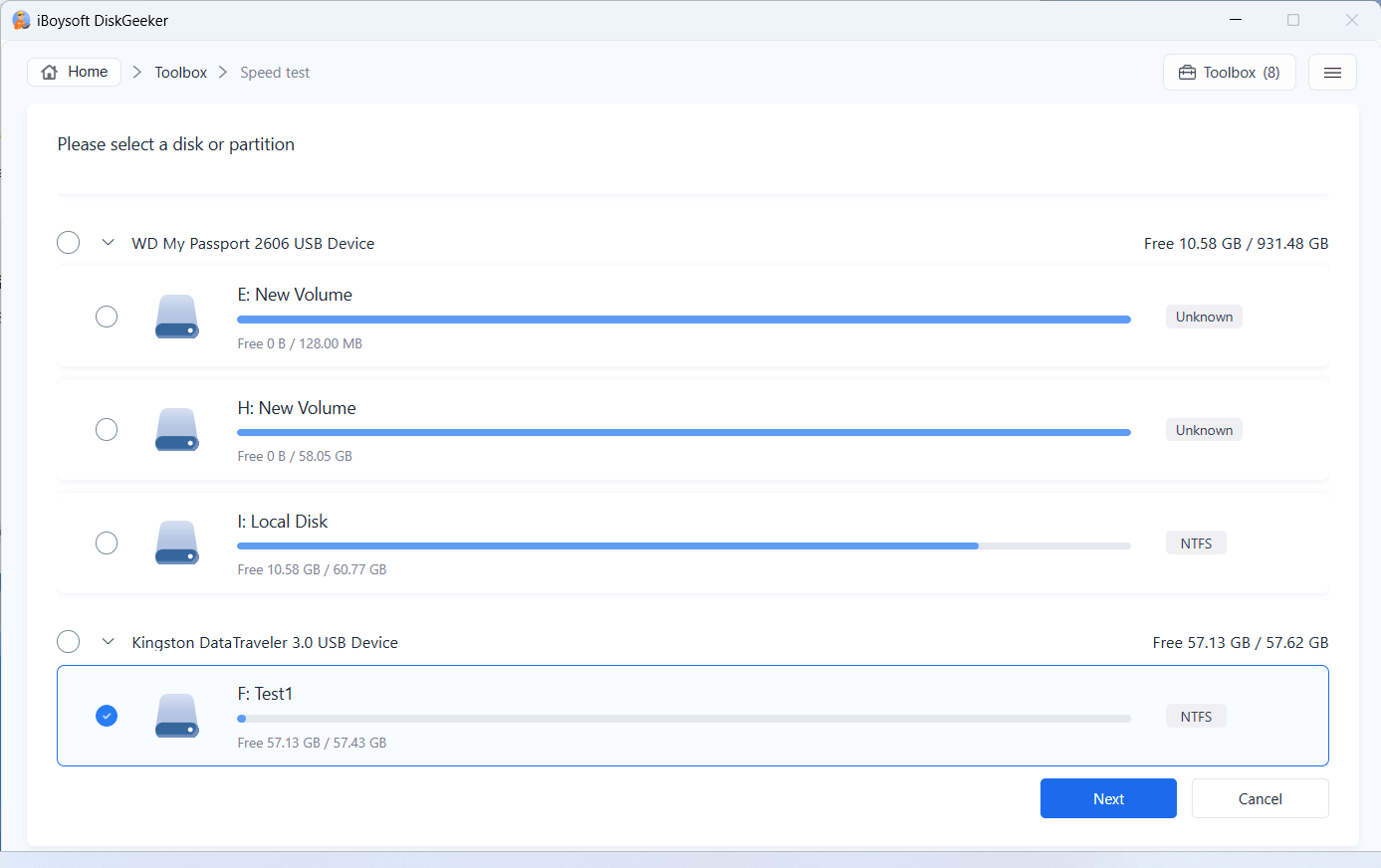Close the DiskGeeker window
This screenshot has width=1381, height=868.
click(x=1352, y=20)
